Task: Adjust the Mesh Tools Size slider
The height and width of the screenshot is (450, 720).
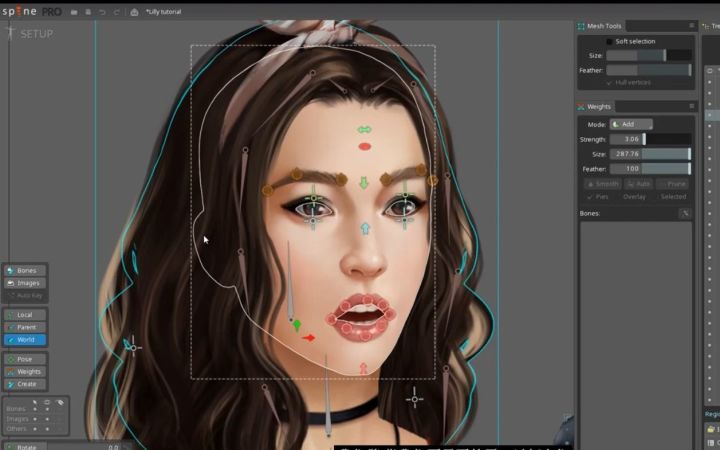Action: [649, 56]
